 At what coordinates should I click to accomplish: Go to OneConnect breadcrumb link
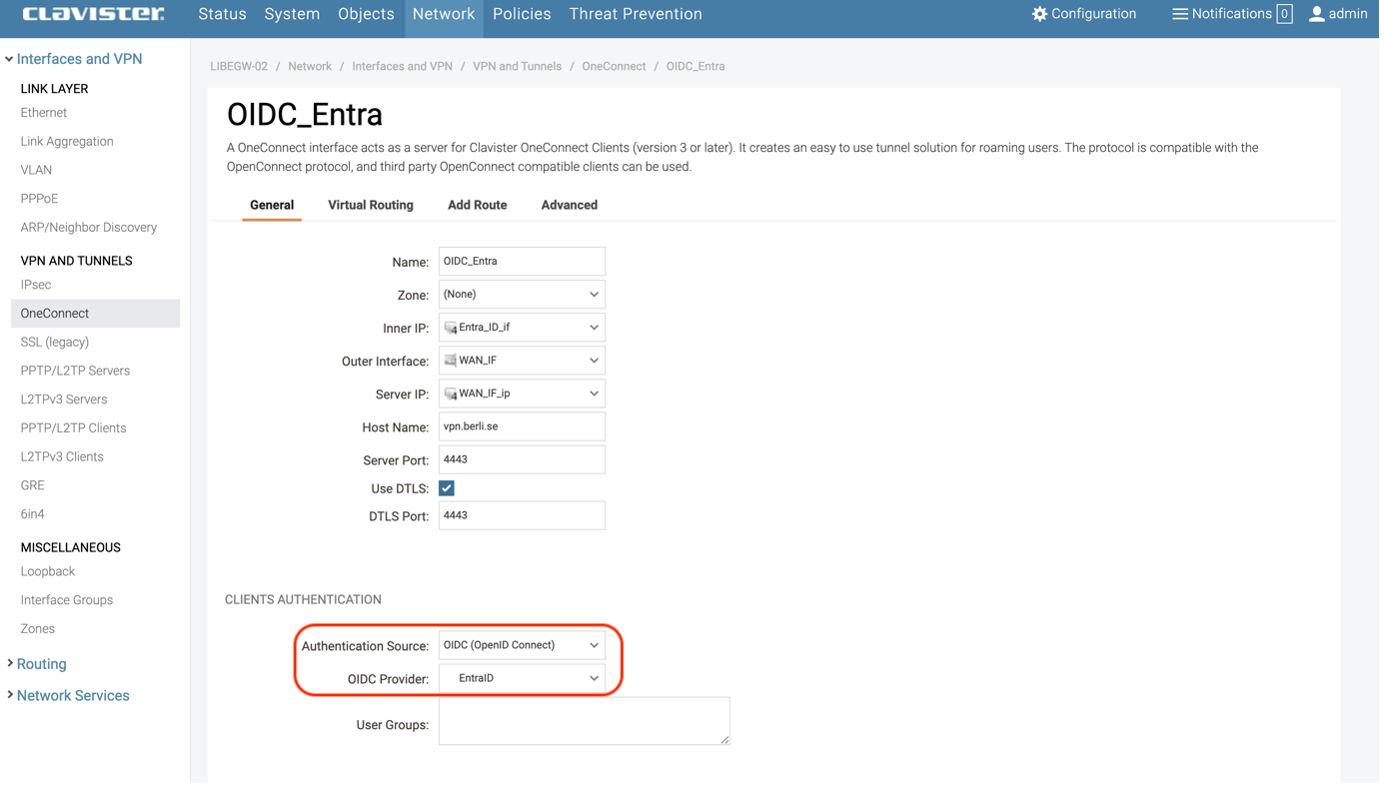(614, 67)
